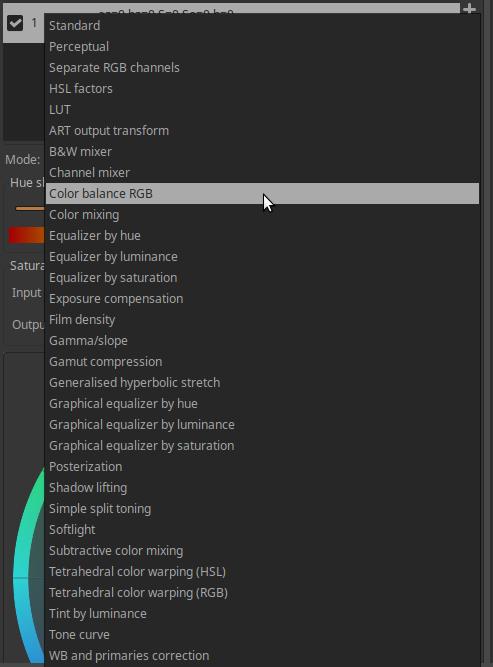This screenshot has width=493, height=667.
Task: Choose Color mixing option
Action: [x=262, y=215]
